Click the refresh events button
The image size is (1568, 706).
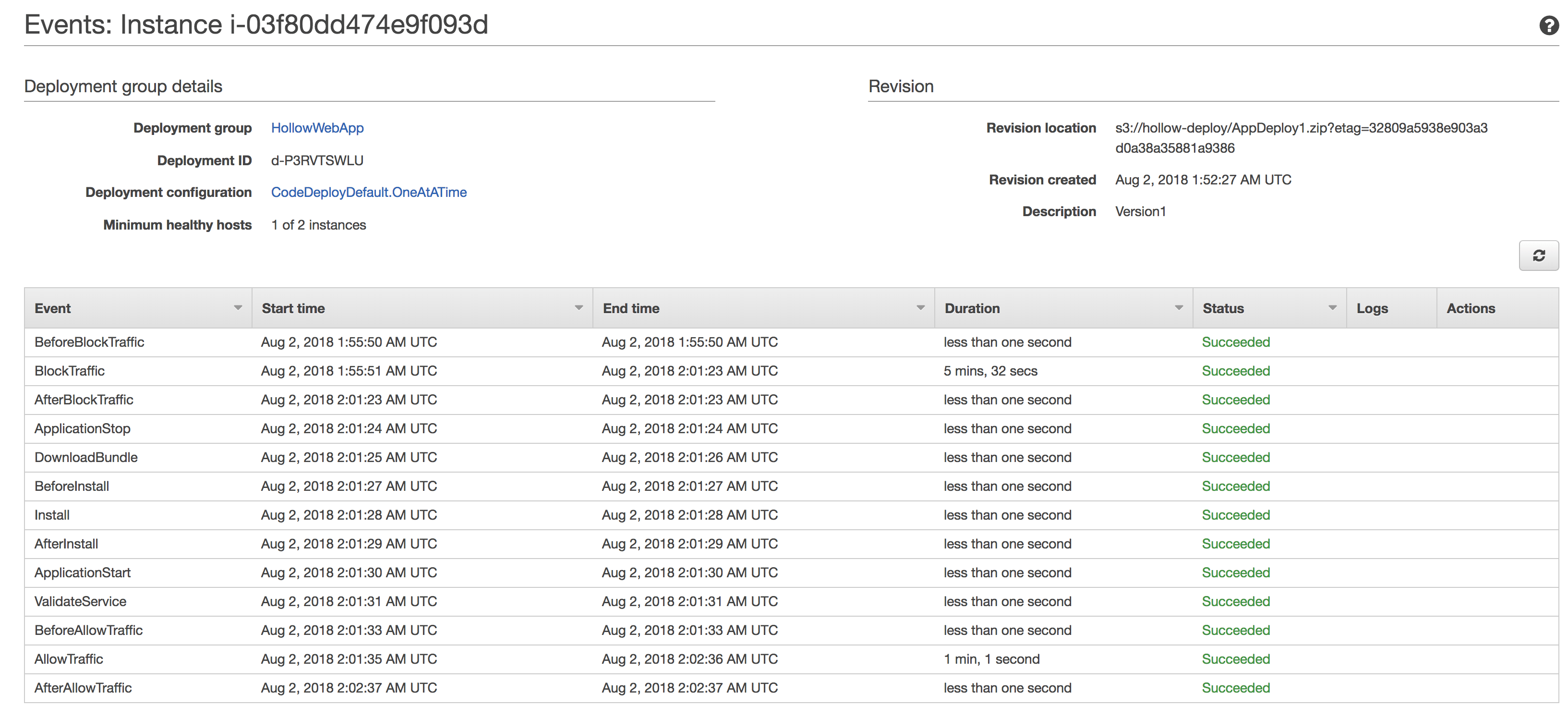[1538, 256]
